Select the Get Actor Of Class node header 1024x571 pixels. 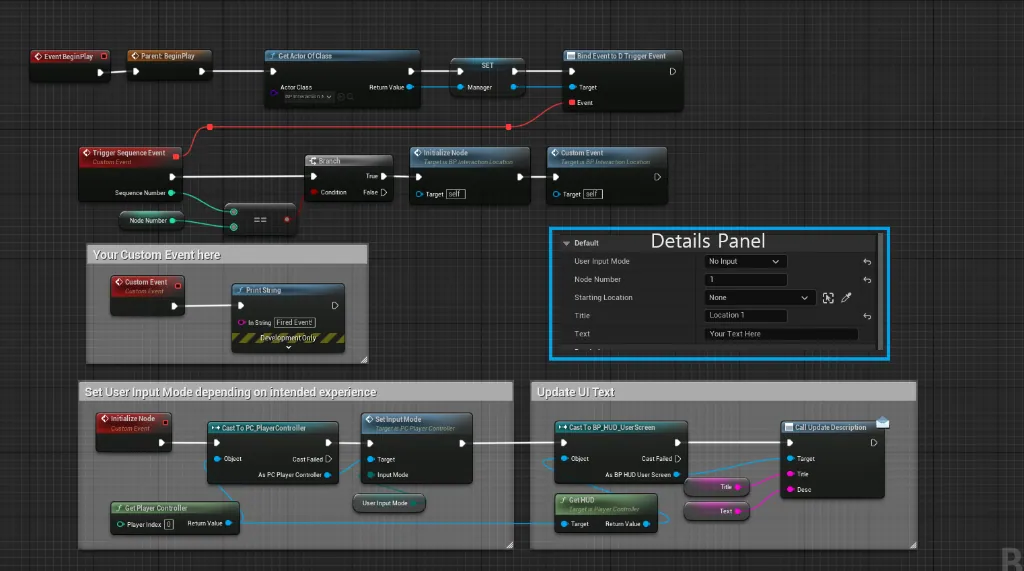tap(342, 56)
